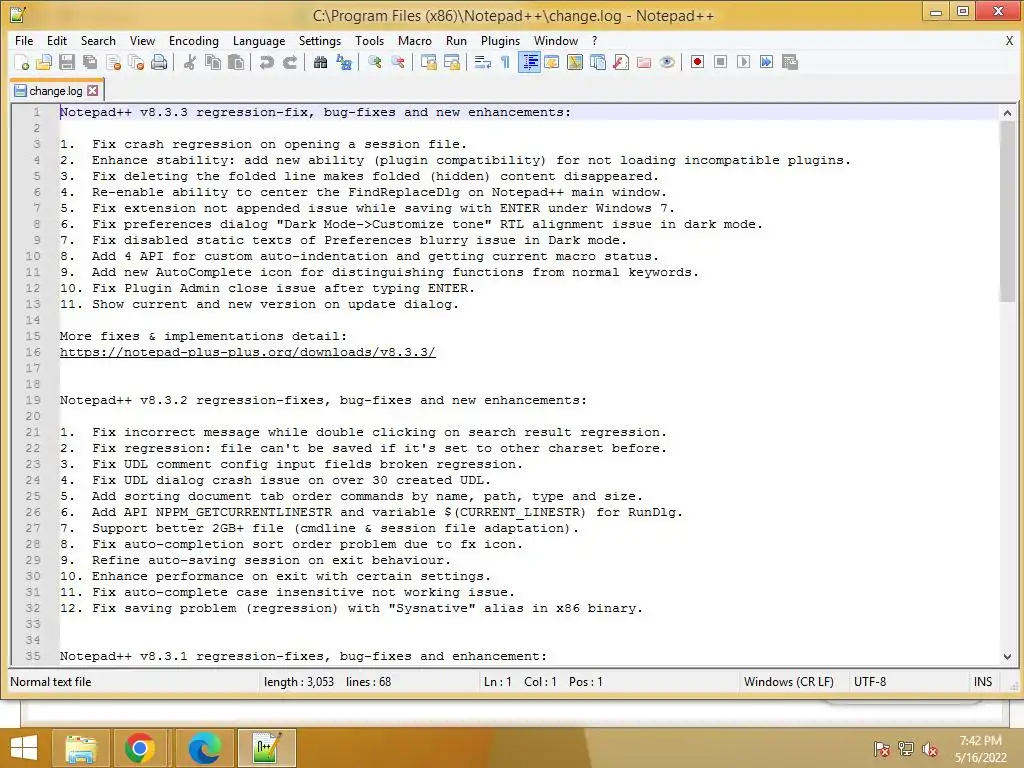Viewport: 1024px width, 768px height.
Task: Start macro recording with the red dot
Action: click(x=697, y=62)
